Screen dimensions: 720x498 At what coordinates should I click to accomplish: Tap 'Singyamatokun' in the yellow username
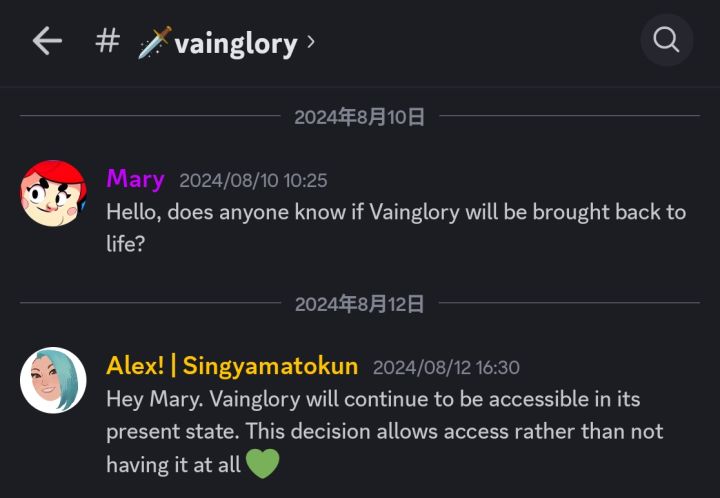tap(271, 366)
